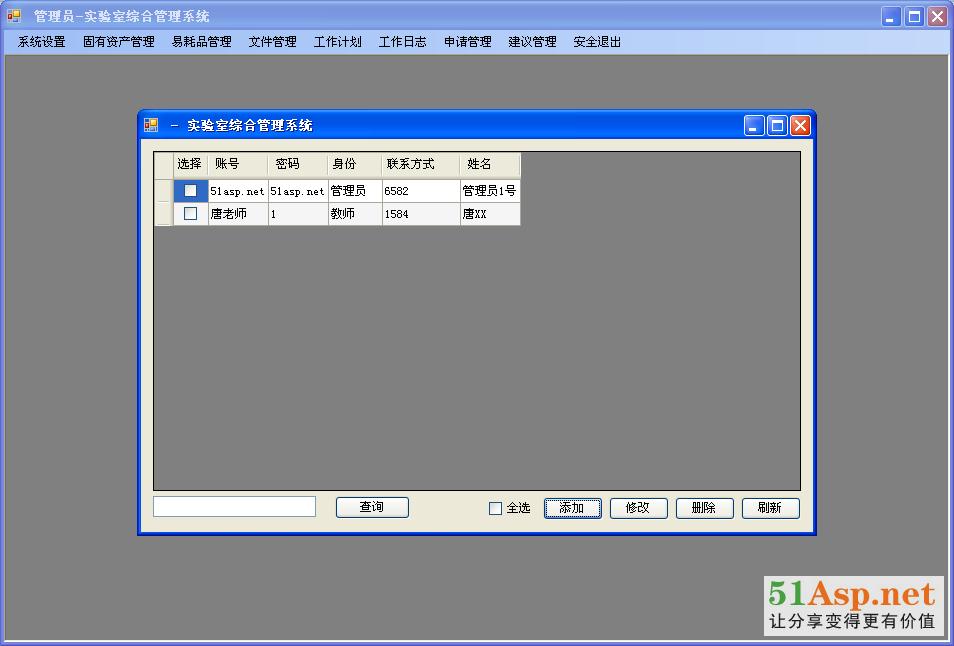
Task: Click the 修改 button
Action: [x=639, y=508]
